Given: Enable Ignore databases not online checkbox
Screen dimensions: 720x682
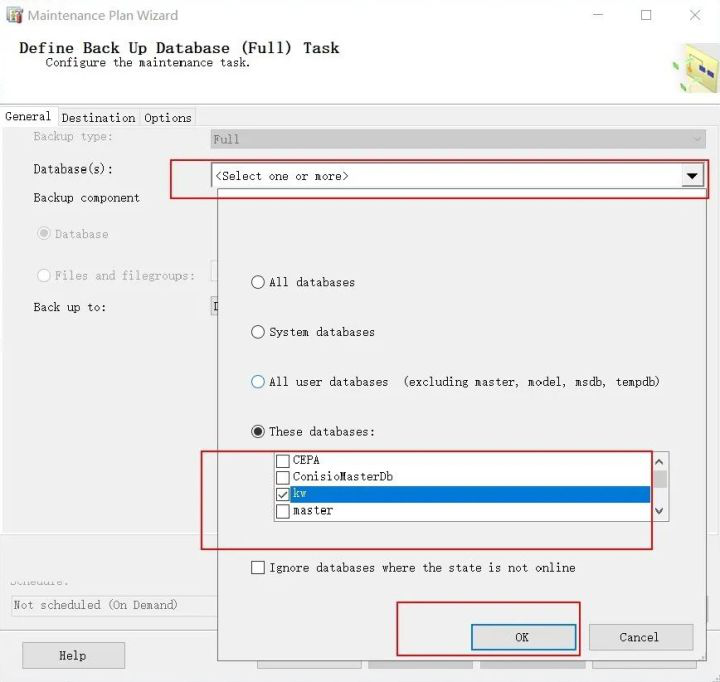Looking at the screenshot, I should tap(259, 568).
